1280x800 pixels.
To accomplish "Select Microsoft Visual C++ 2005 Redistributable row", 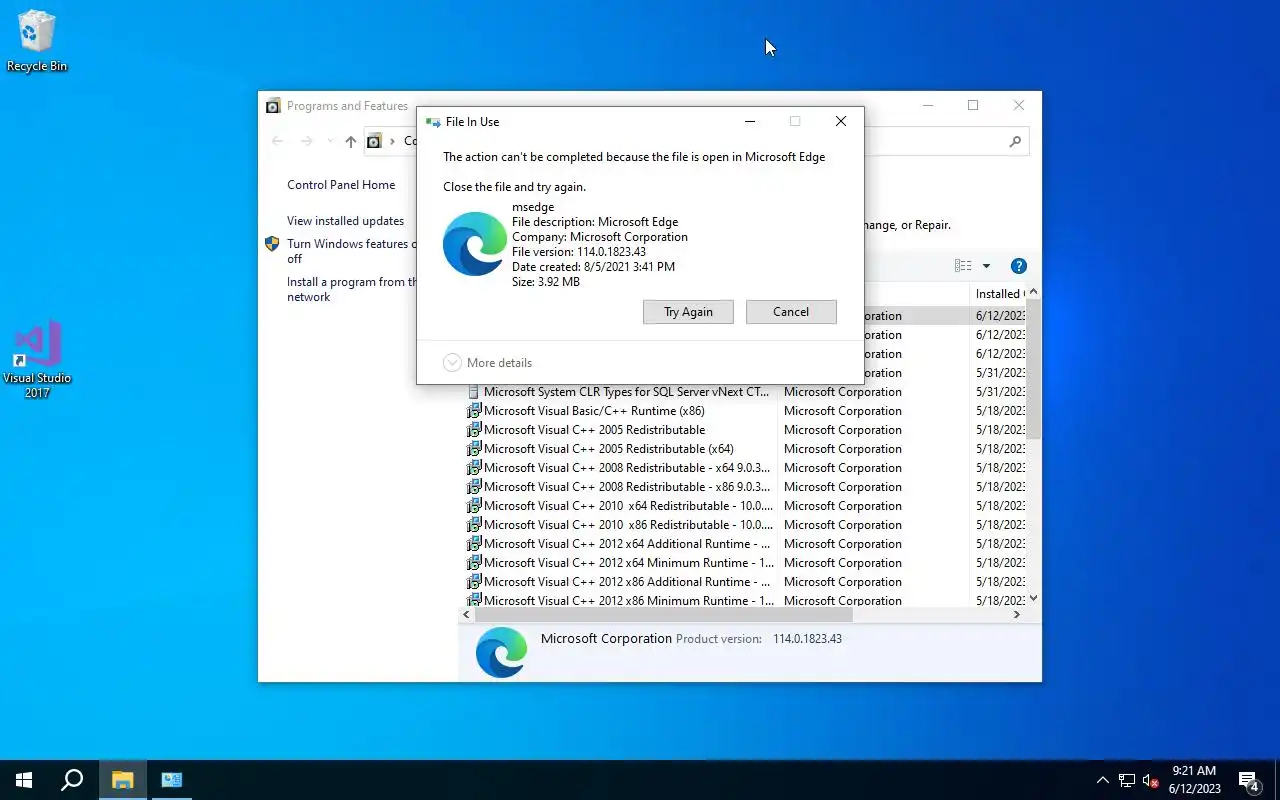I will tap(745, 430).
